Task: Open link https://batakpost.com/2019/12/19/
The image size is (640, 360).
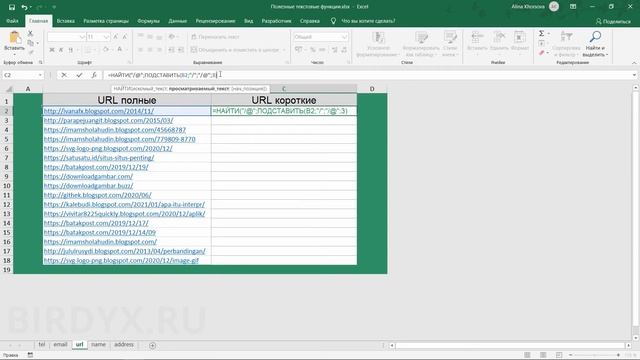Action: point(96,167)
